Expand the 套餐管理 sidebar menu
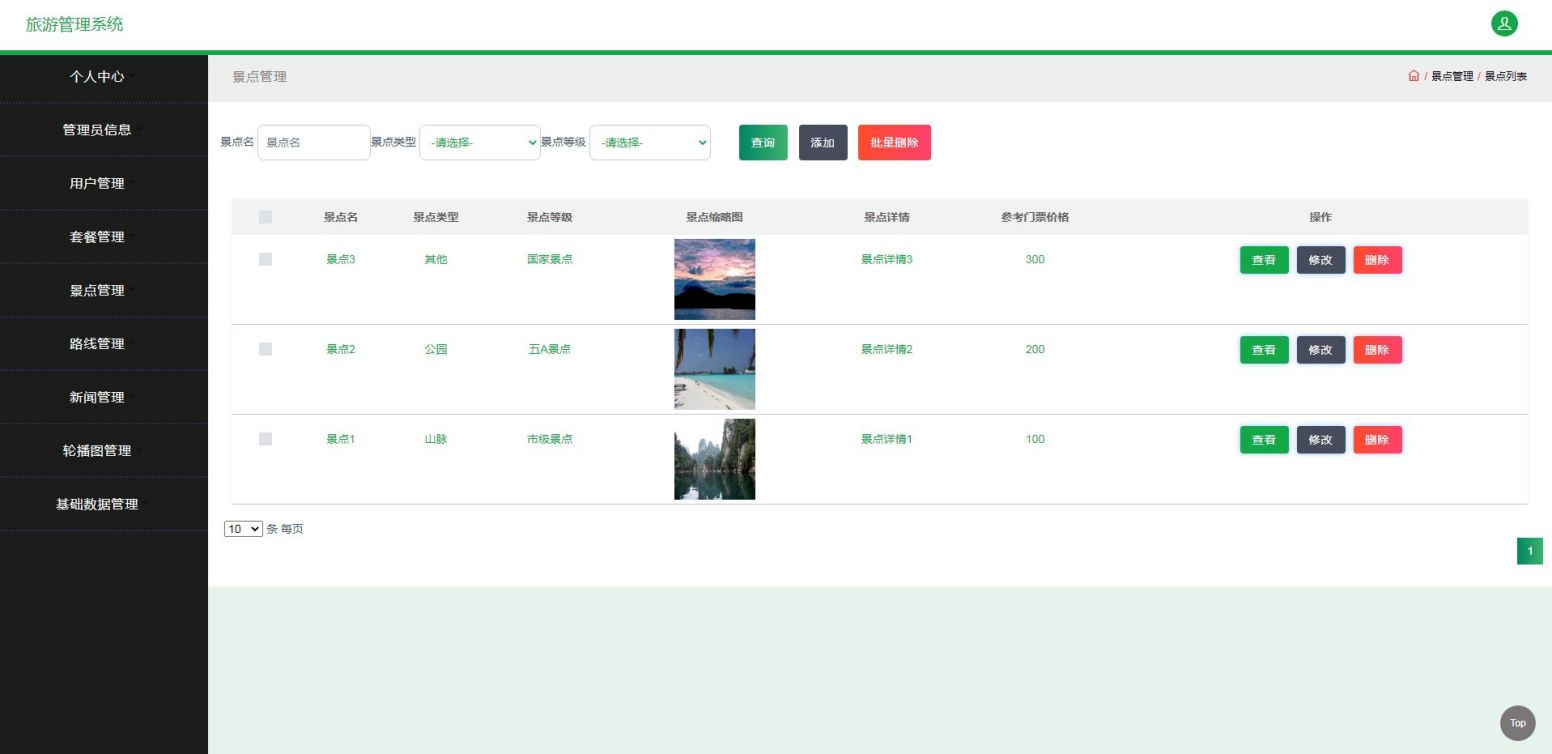 point(104,236)
